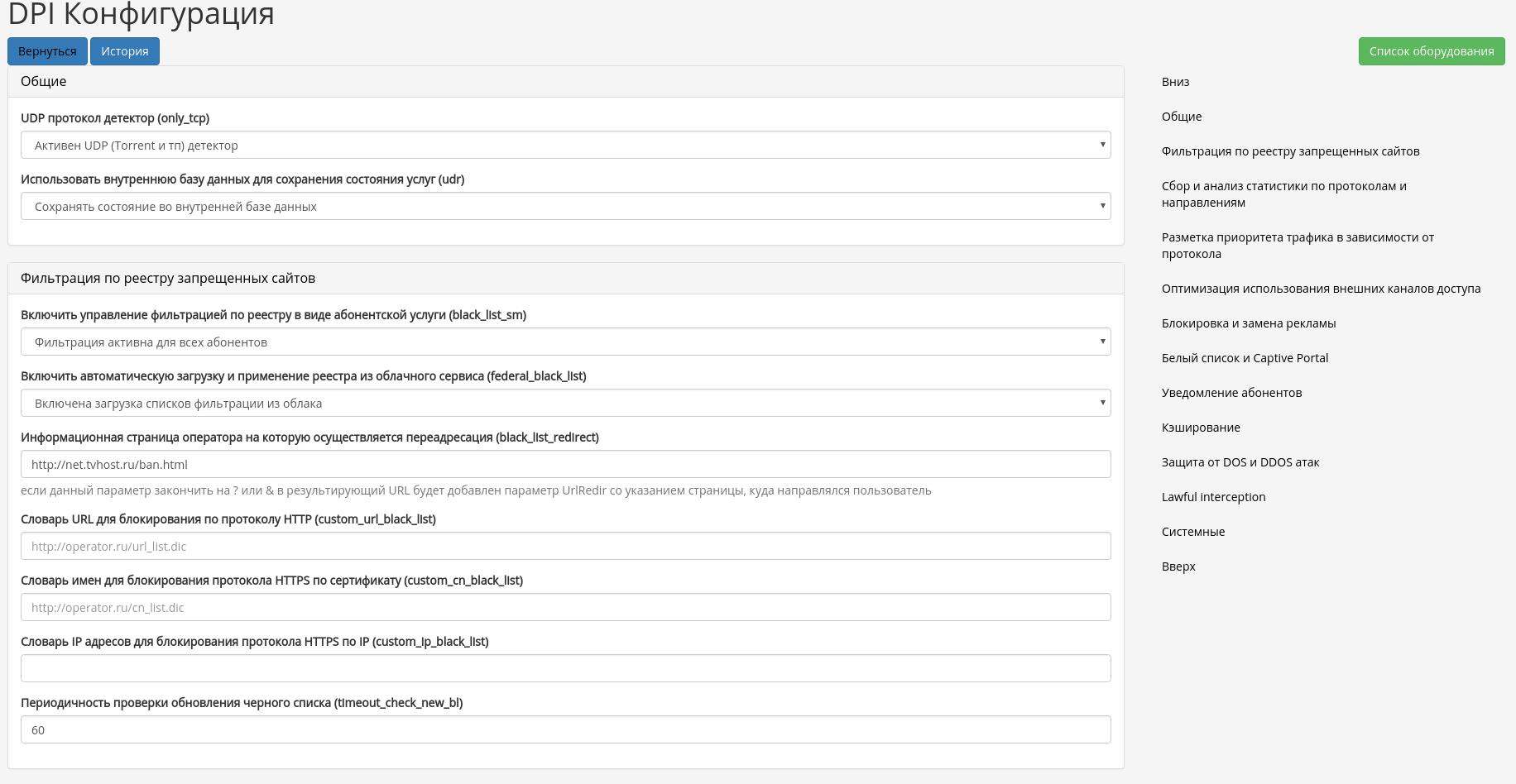
Task: Open the Lawful interception section
Action: tap(1214, 497)
